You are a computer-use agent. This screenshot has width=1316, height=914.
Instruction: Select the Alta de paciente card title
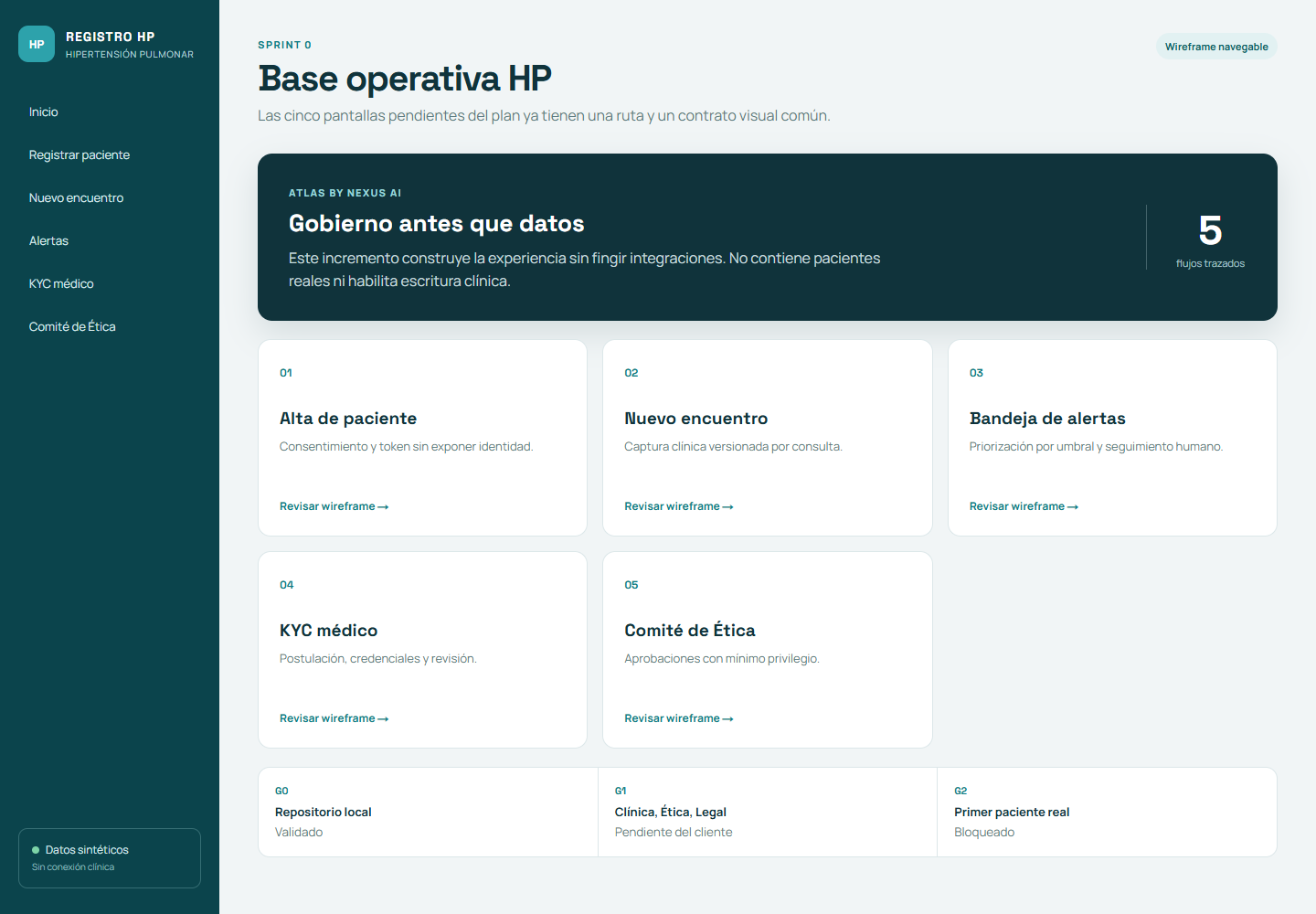pos(348,419)
